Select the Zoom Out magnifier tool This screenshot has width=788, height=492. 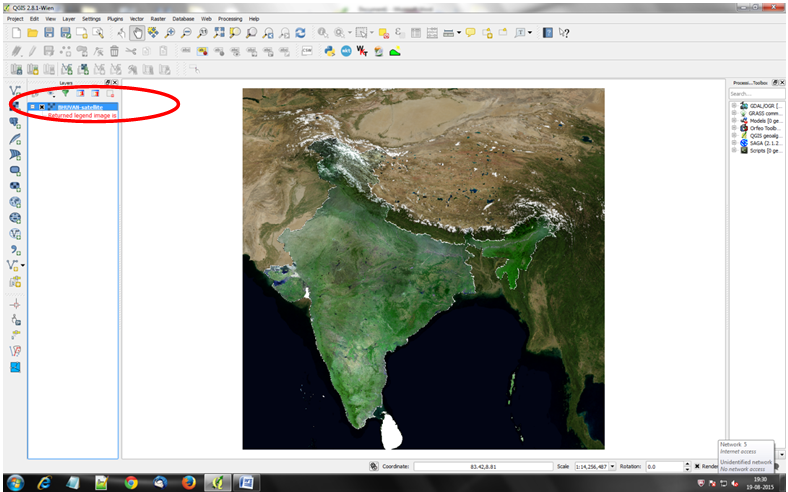point(186,33)
